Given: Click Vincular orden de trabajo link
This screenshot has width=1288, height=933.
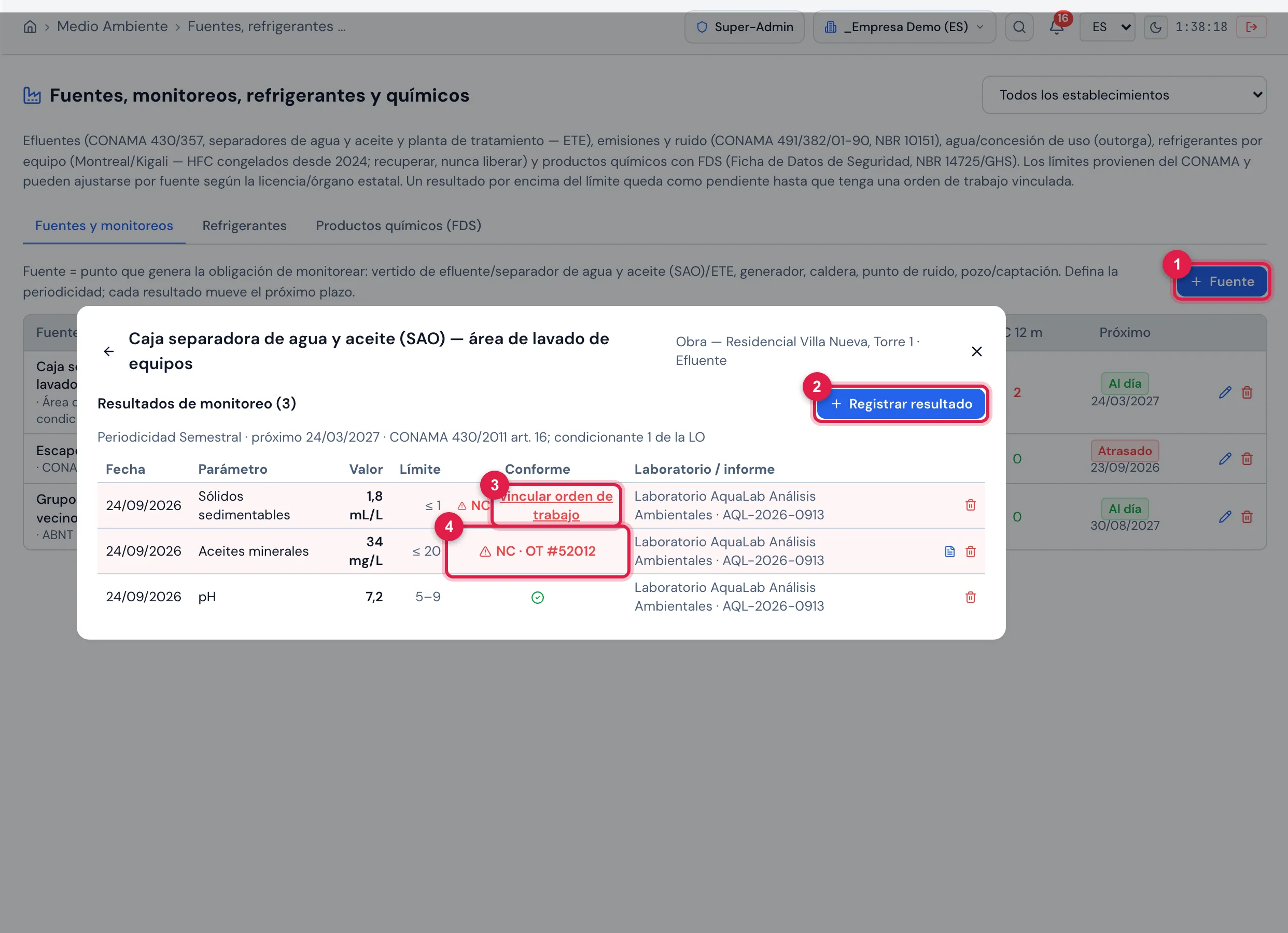Looking at the screenshot, I should click(556, 505).
